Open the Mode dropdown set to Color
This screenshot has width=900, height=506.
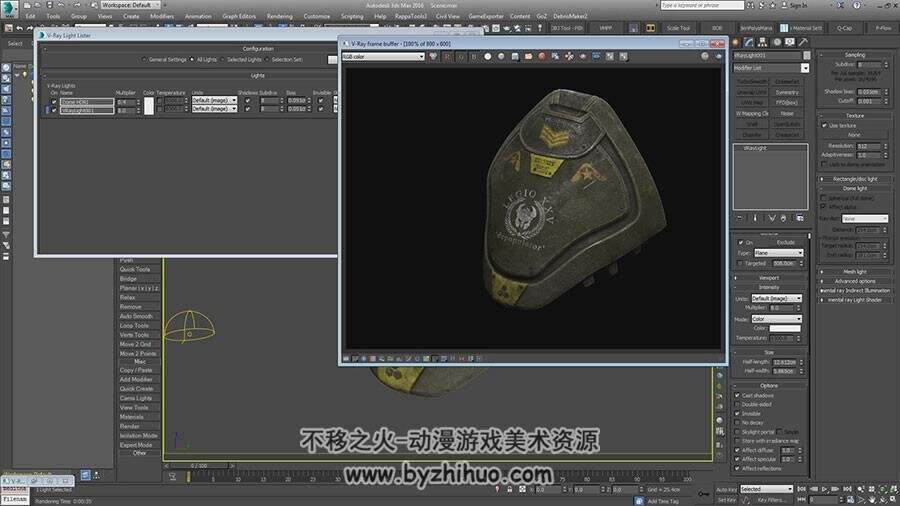pos(777,318)
